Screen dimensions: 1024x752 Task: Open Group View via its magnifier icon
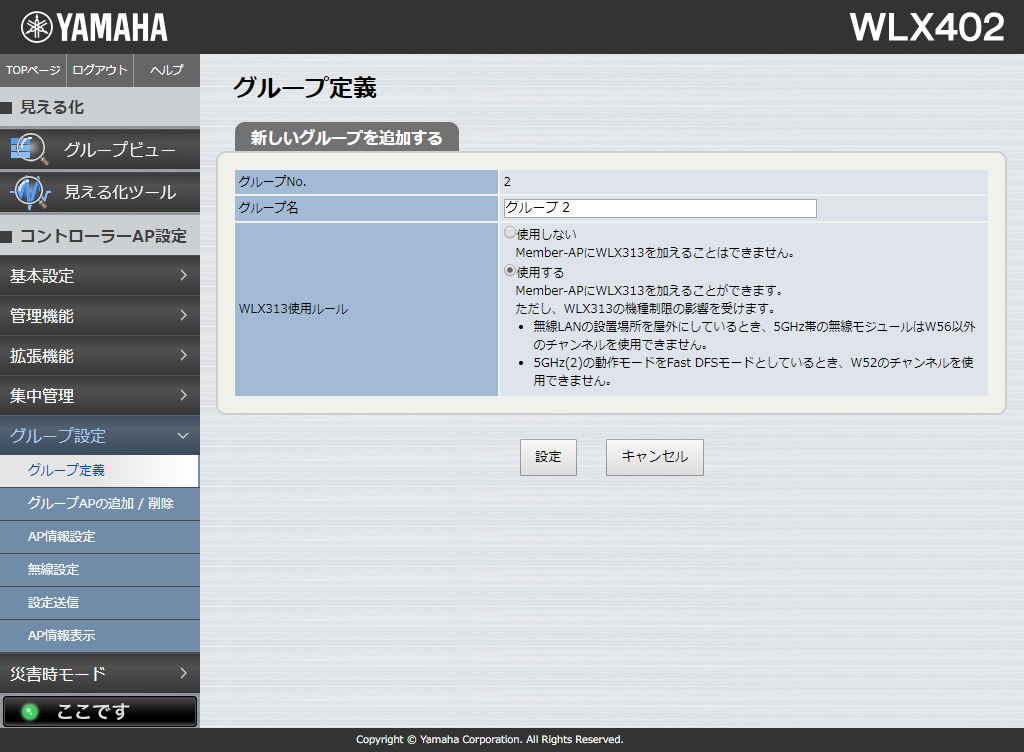pos(28,150)
